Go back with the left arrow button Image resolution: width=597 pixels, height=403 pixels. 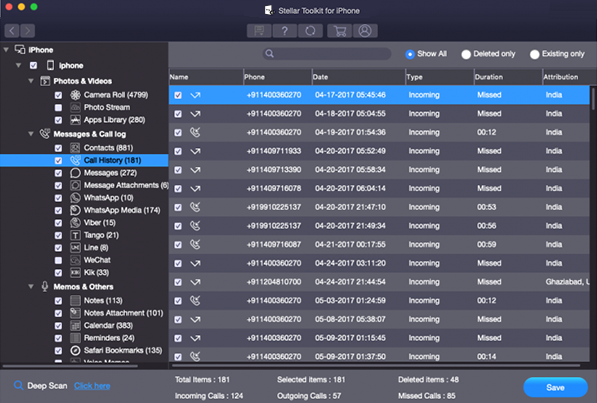(x=12, y=30)
